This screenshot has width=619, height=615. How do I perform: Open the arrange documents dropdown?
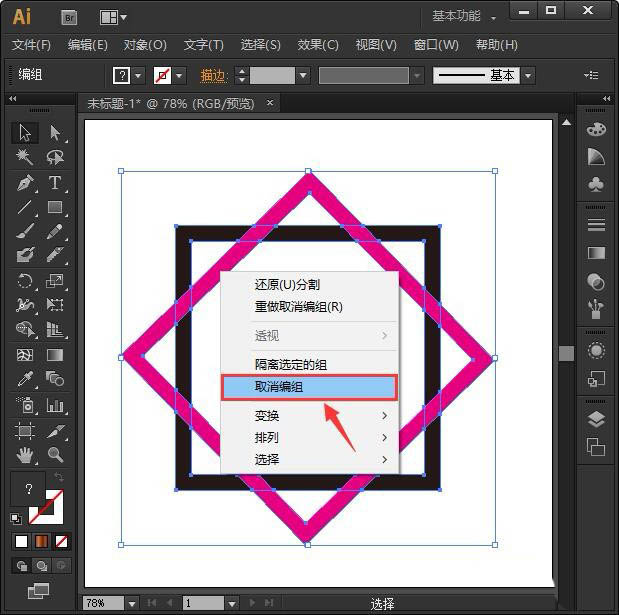tap(113, 17)
